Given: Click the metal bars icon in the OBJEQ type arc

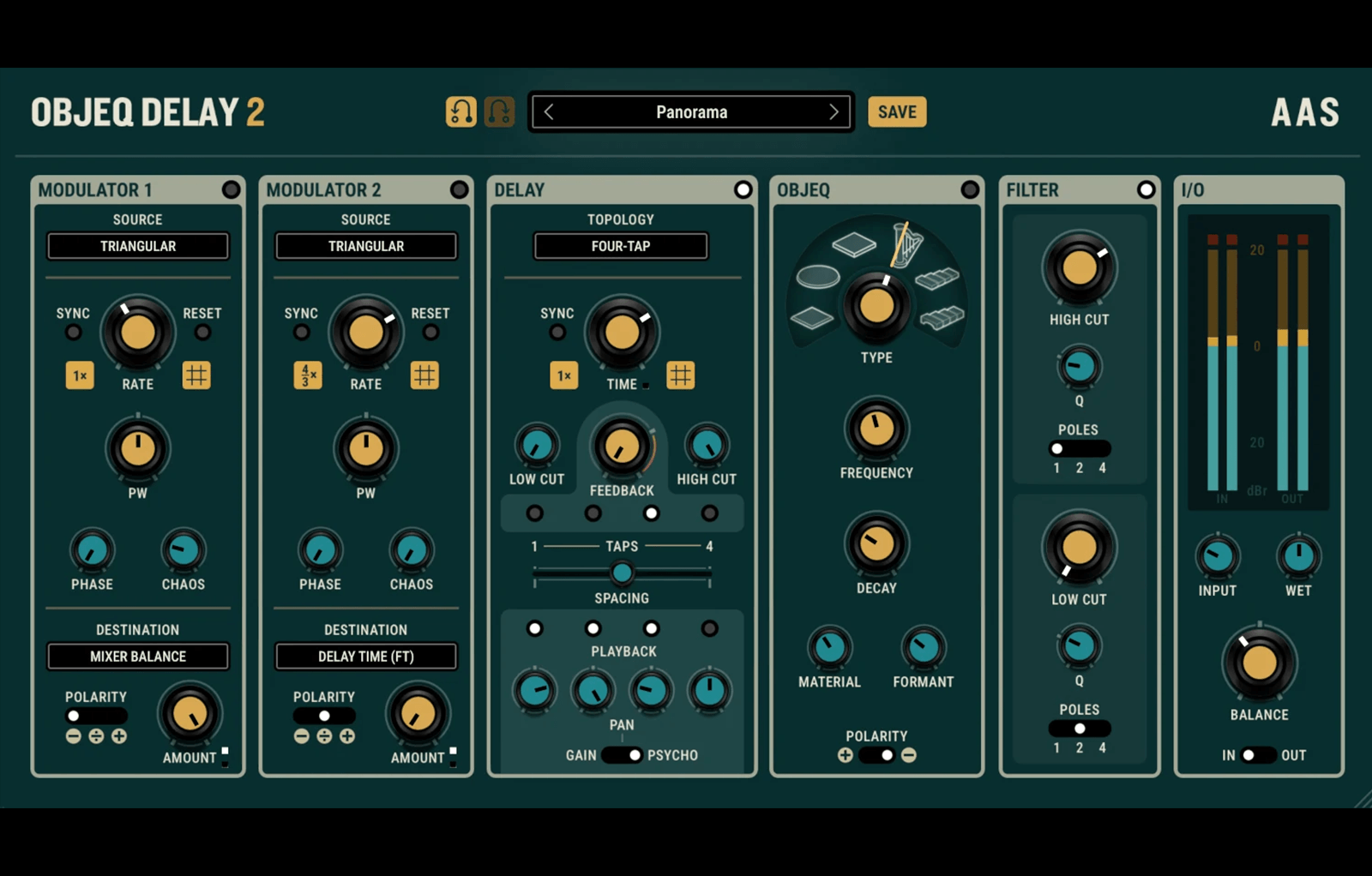Looking at the screenshot, I should [937, 280].
